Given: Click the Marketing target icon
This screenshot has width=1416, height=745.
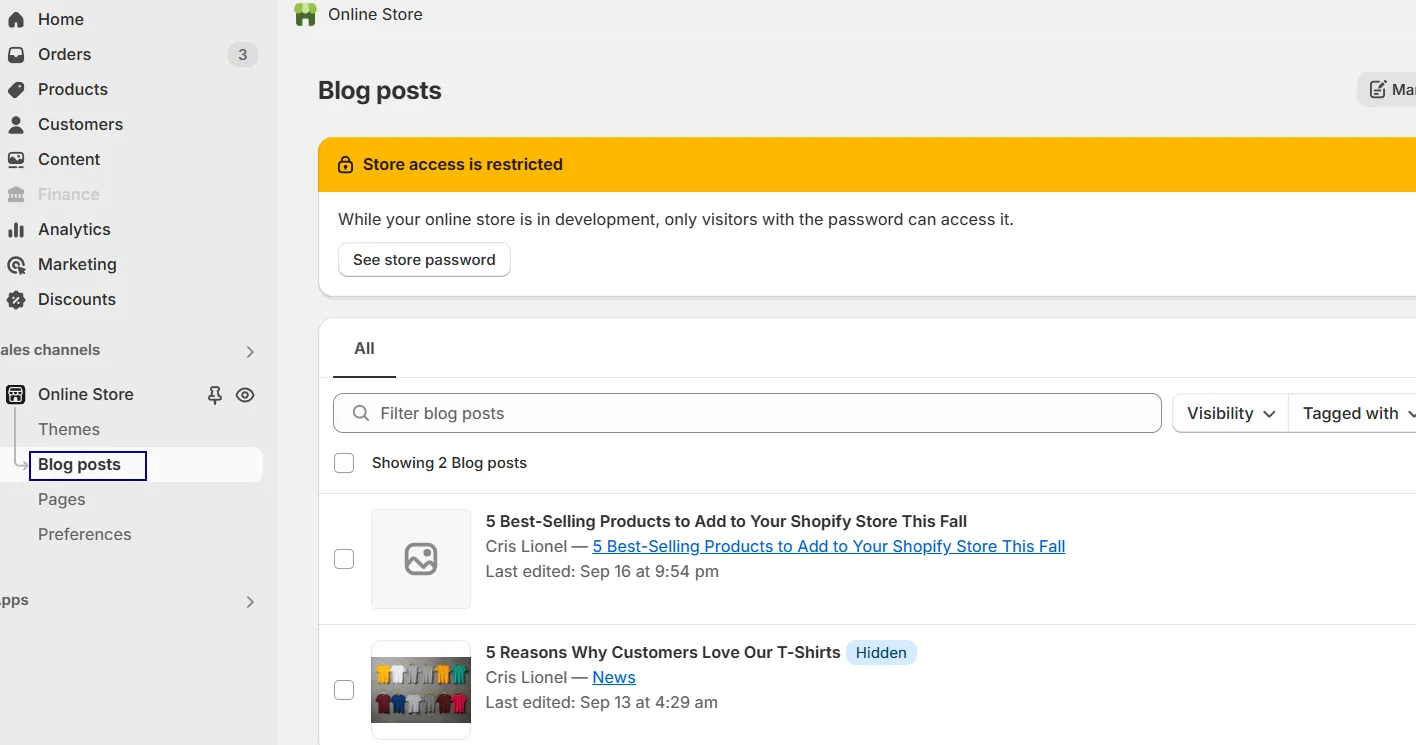Looking at the screenshot, I should 16,264.
